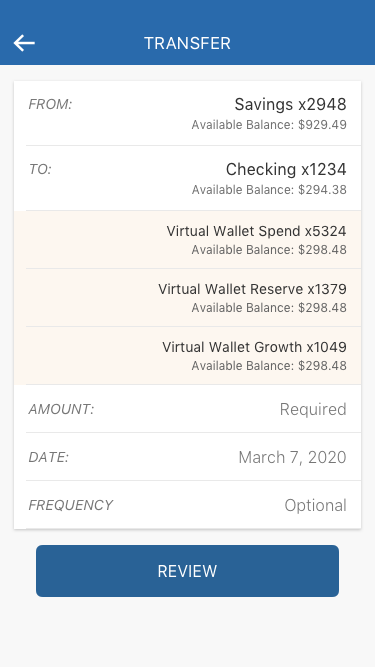375x667 pixels.
Task: Tap the back arrow icon
Action: (24, 43)
